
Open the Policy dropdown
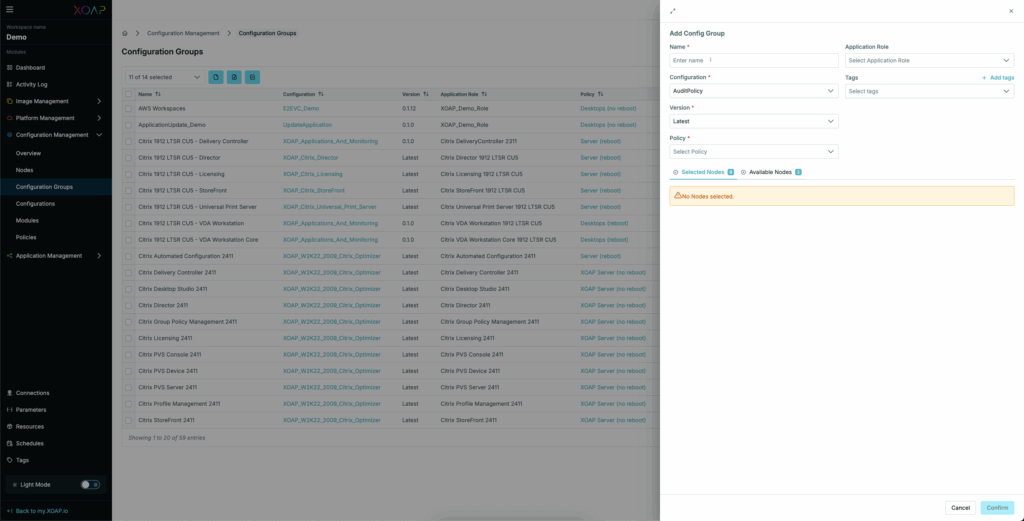[753, 151]
